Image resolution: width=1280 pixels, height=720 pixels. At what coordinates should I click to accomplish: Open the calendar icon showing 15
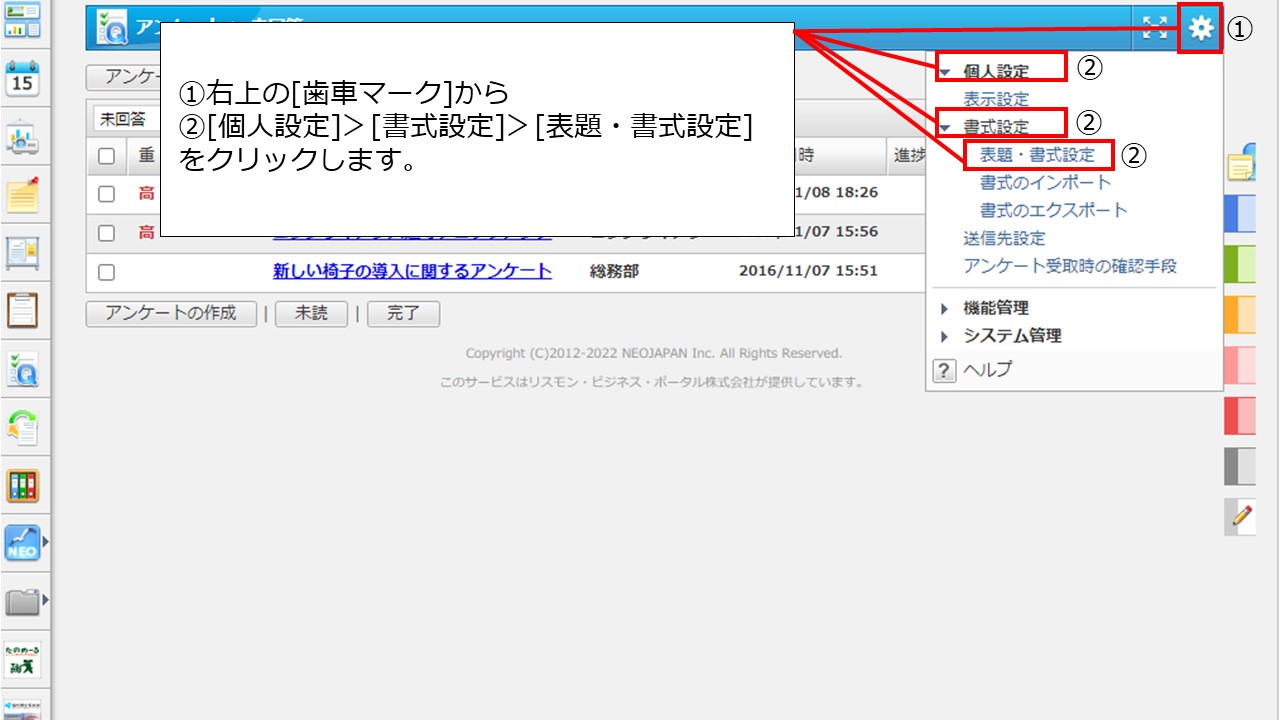tap(23, 78)
